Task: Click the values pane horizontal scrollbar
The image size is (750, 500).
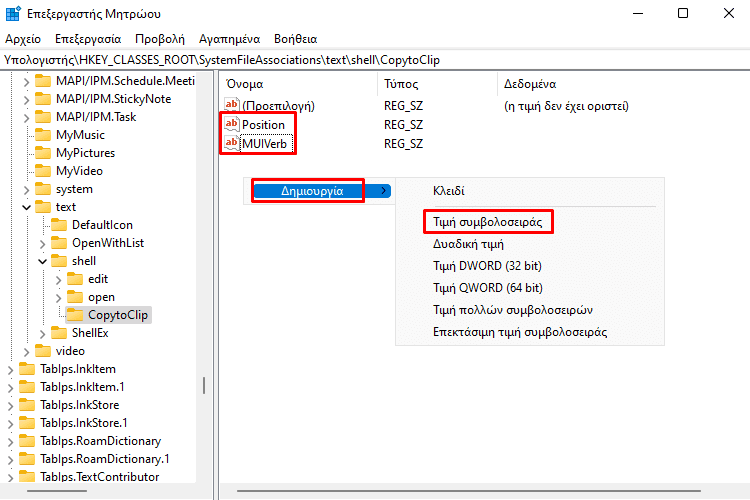Action: 469,491
